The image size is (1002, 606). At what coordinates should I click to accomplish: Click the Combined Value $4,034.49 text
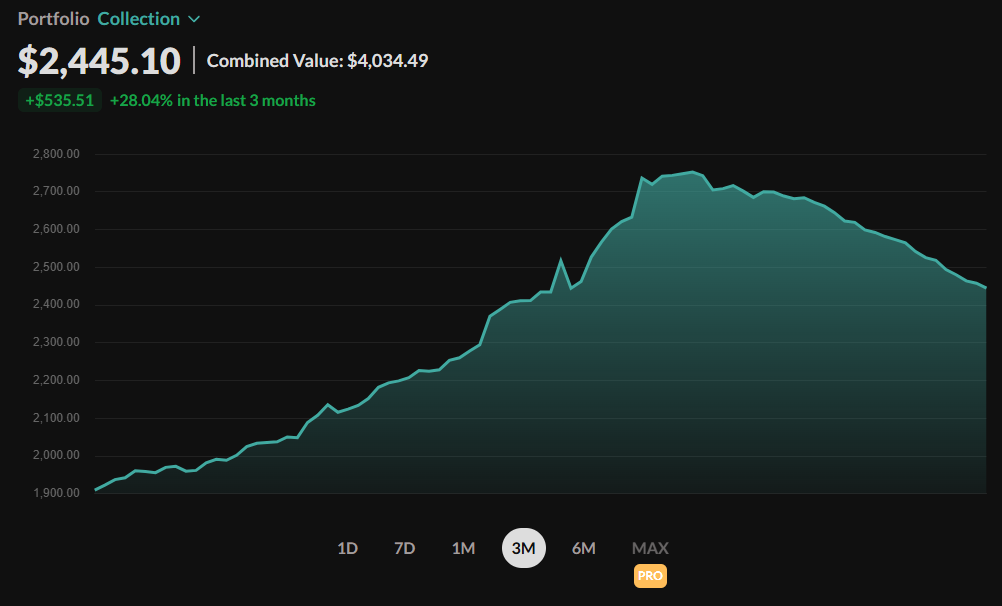point(317,61)
